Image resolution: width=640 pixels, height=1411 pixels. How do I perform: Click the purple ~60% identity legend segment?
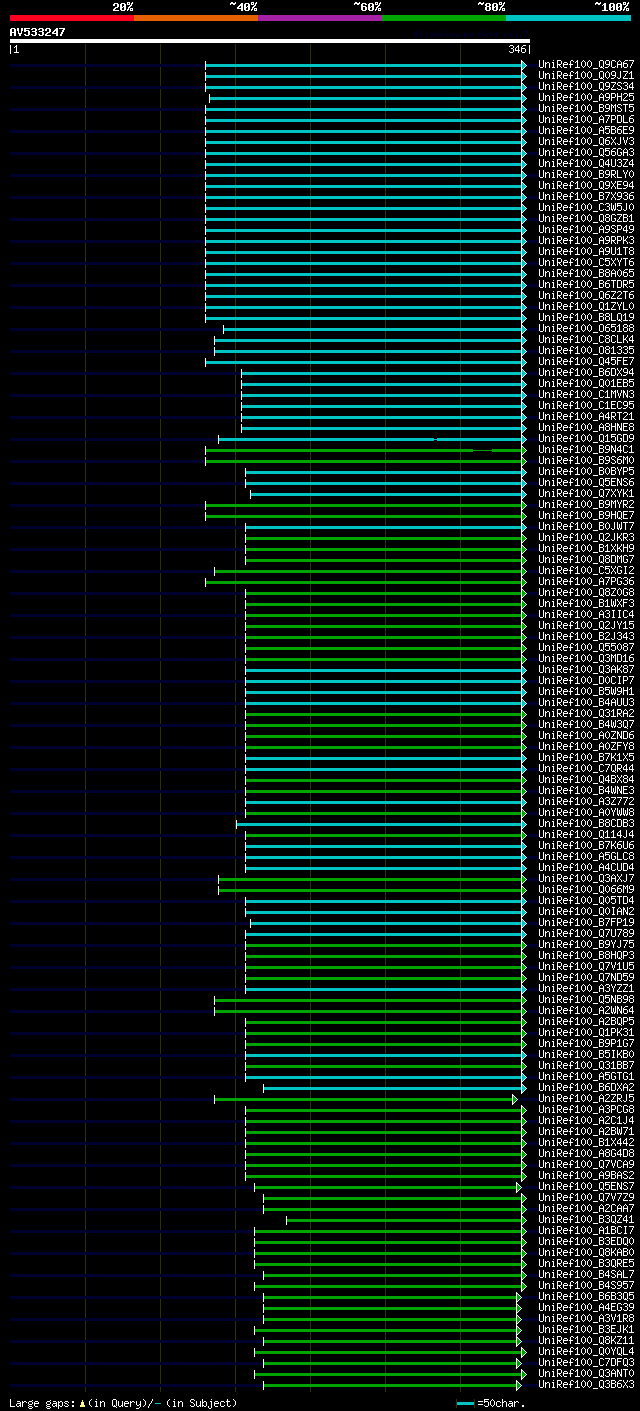tap(320, 17)
